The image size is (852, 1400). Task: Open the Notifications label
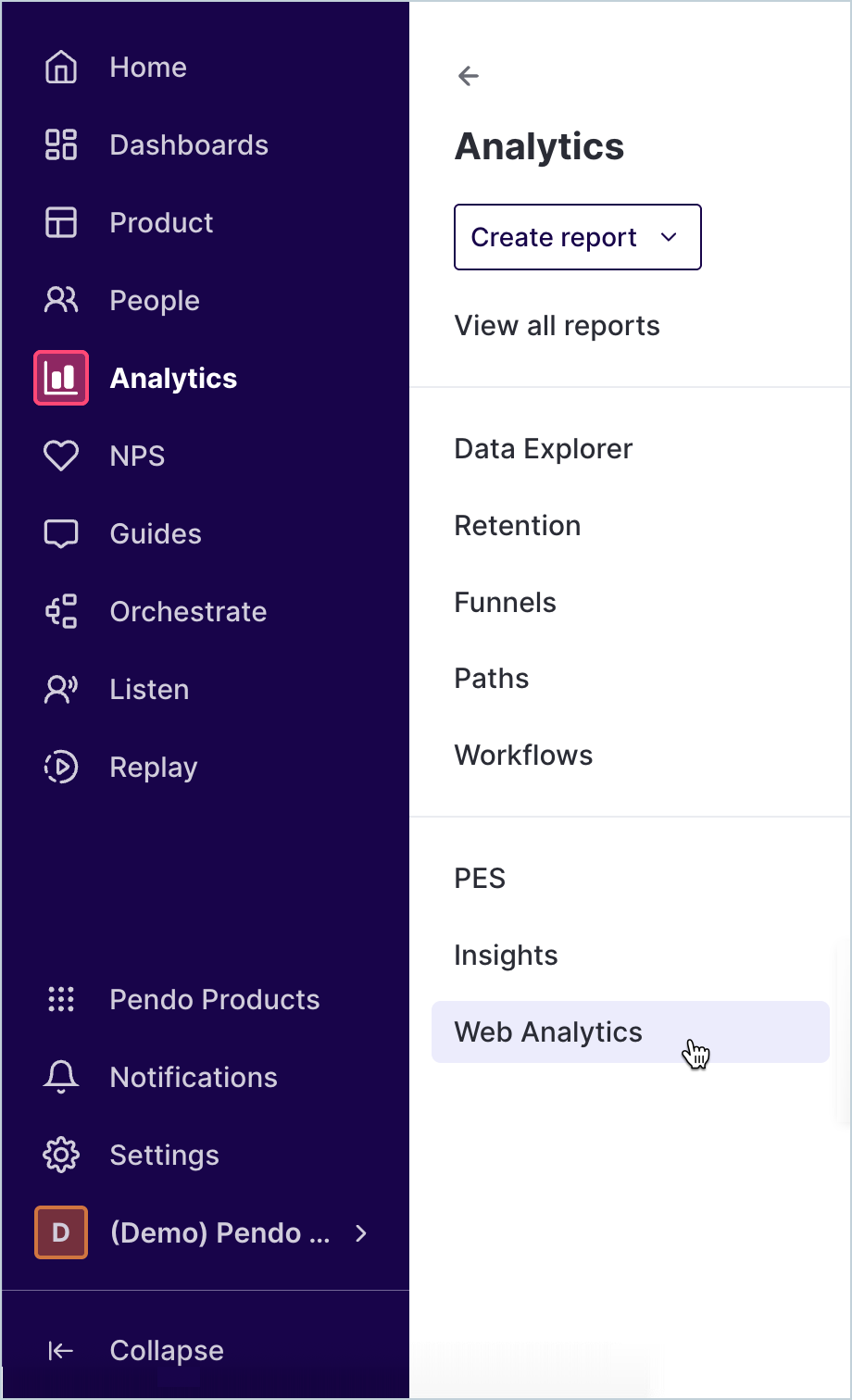click(x=194, y=1078)
